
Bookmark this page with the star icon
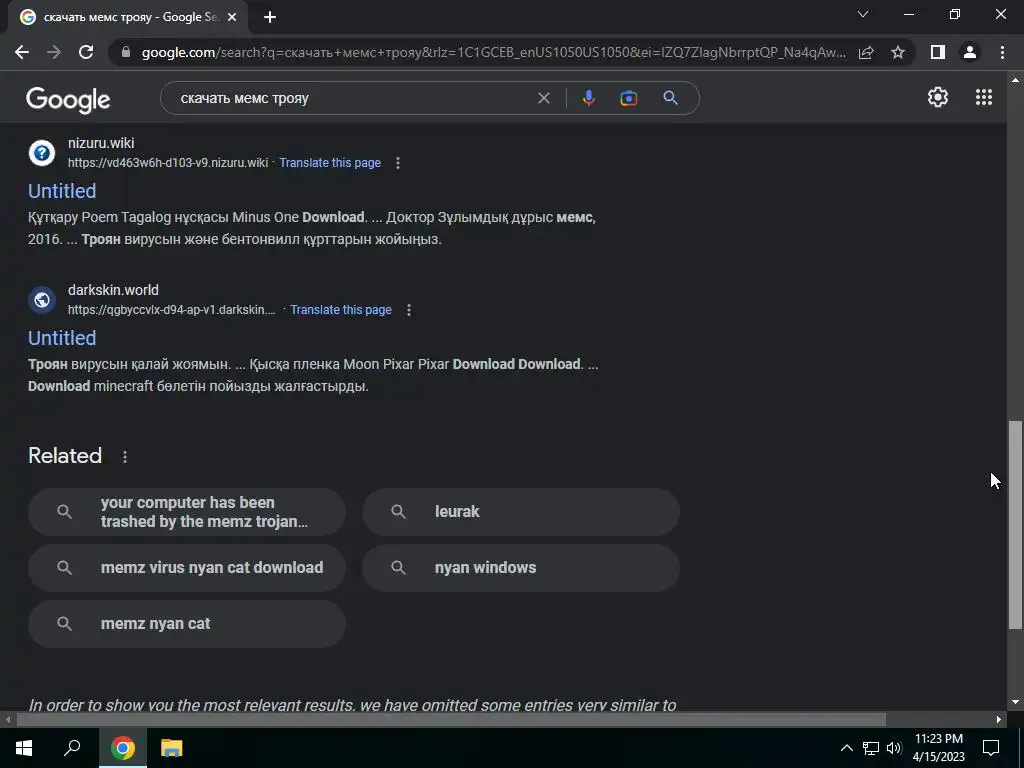(x=898, y=52)
